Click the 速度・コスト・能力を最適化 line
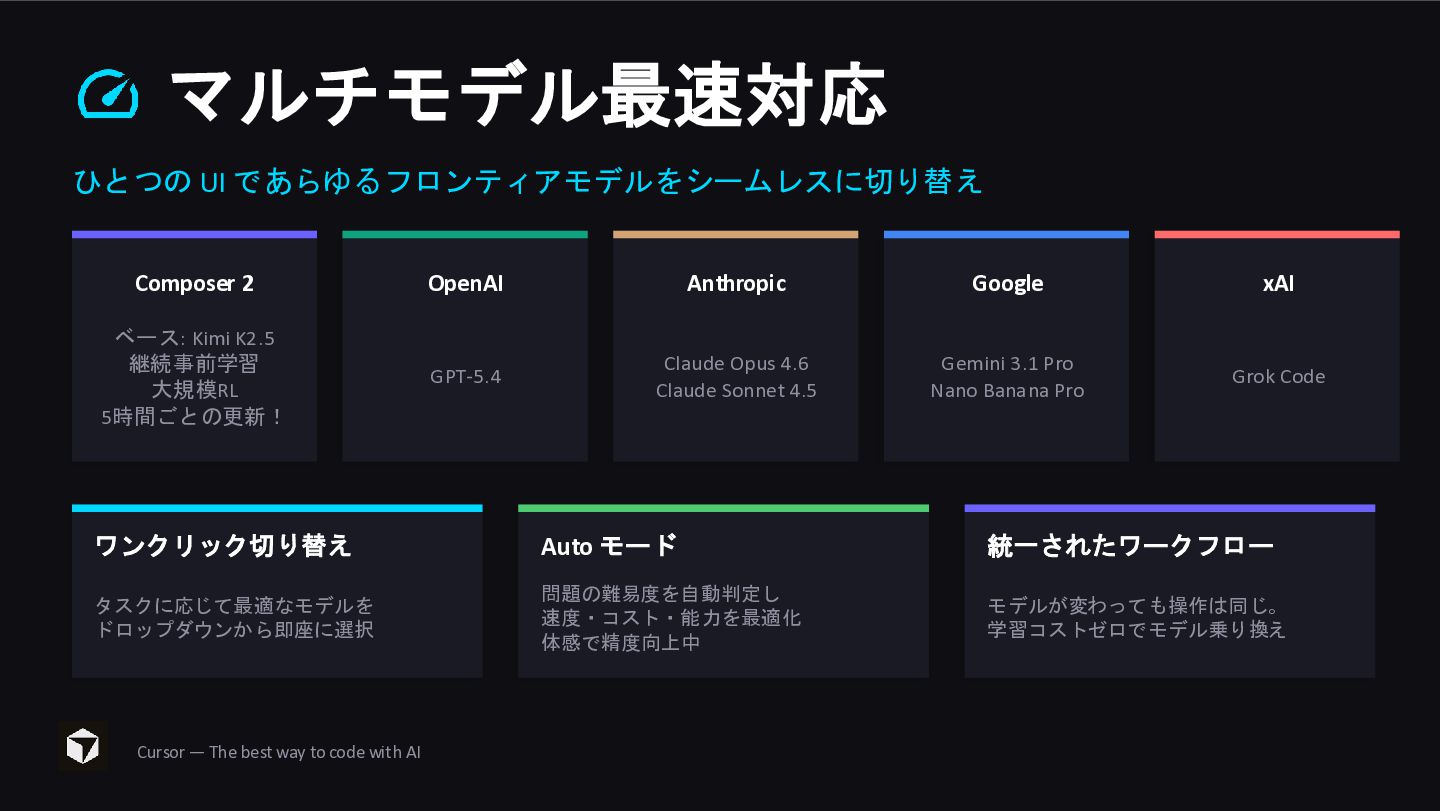1440x811 pixels. pos(671,618)
